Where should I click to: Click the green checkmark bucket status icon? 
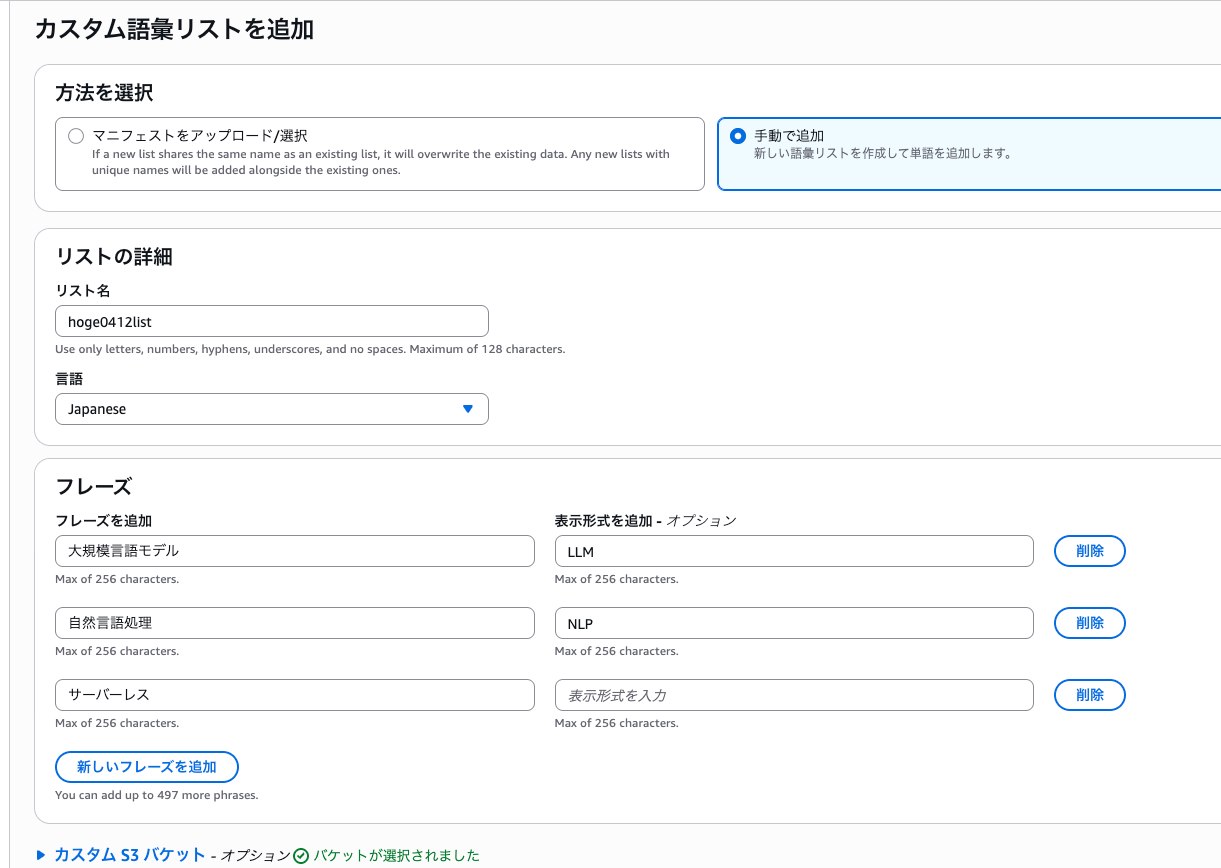coord(301,856)
